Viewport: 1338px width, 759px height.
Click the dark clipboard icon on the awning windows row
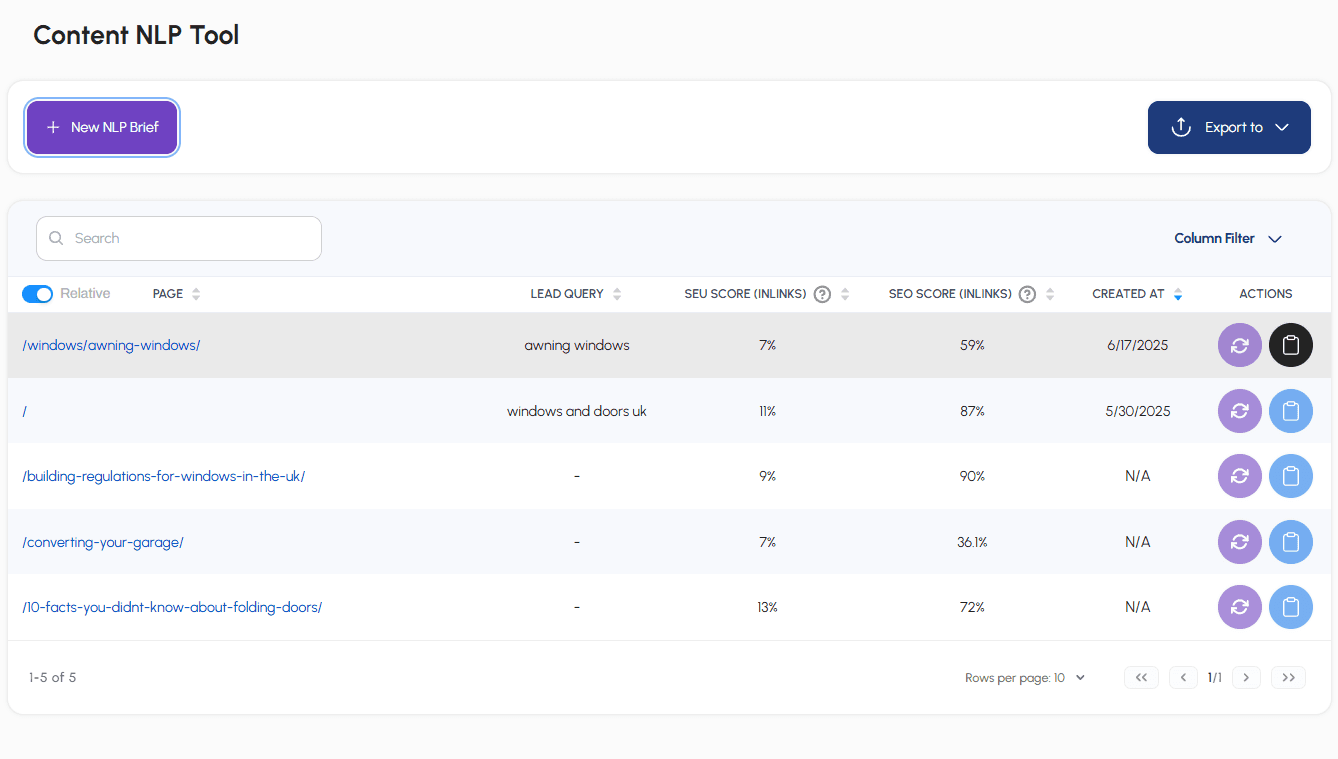pyautogui.click(x=1290, y=344)
